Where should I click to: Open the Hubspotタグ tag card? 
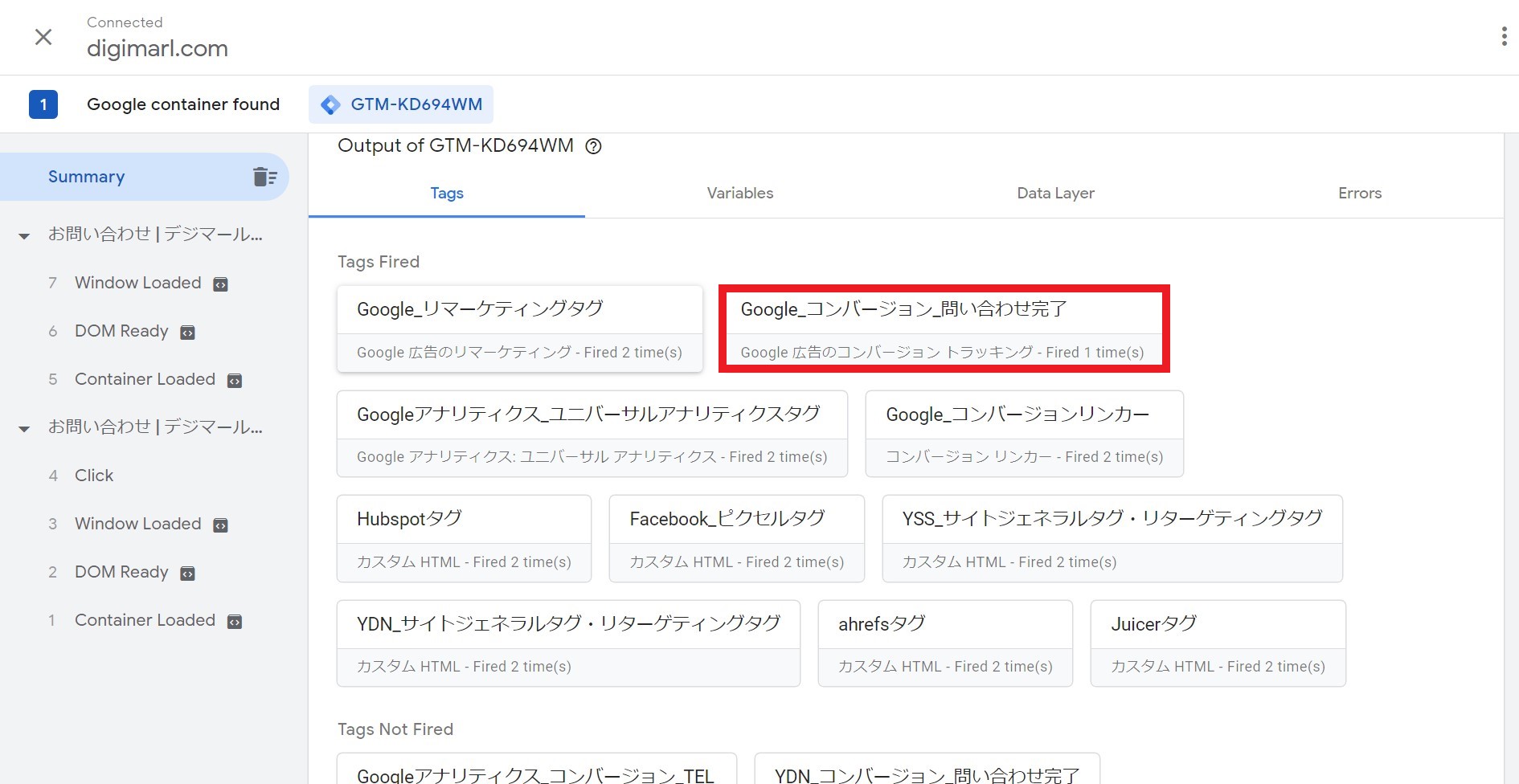(x=464, y=539)
